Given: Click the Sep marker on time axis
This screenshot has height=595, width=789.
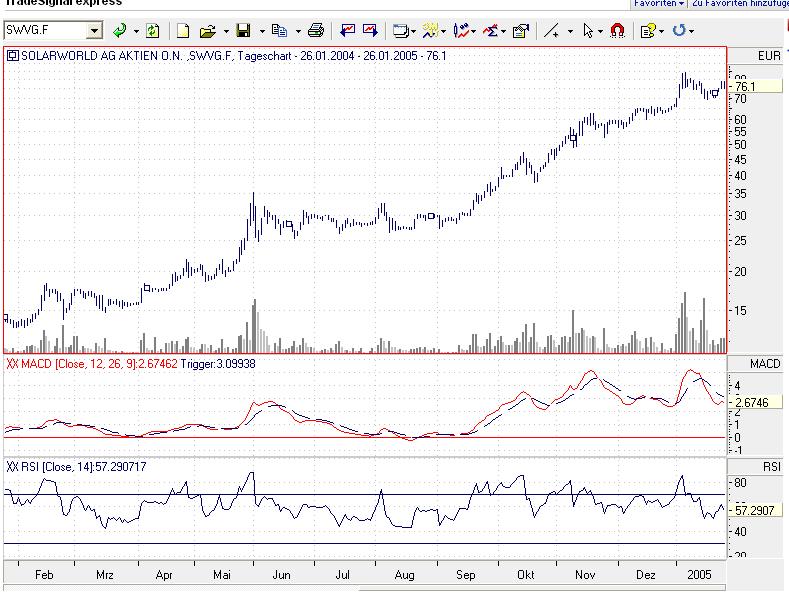Looking at the screenshot, I should tap(465, 574).
